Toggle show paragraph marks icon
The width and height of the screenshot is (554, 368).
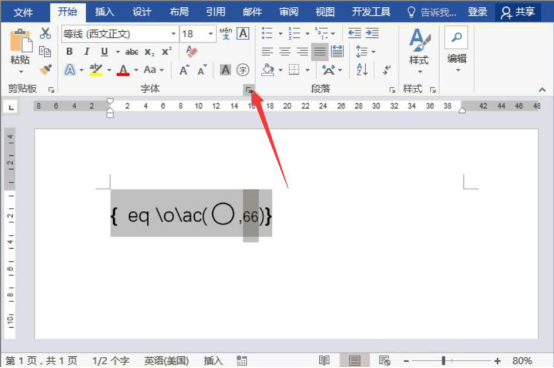click(x=387, y=70)
